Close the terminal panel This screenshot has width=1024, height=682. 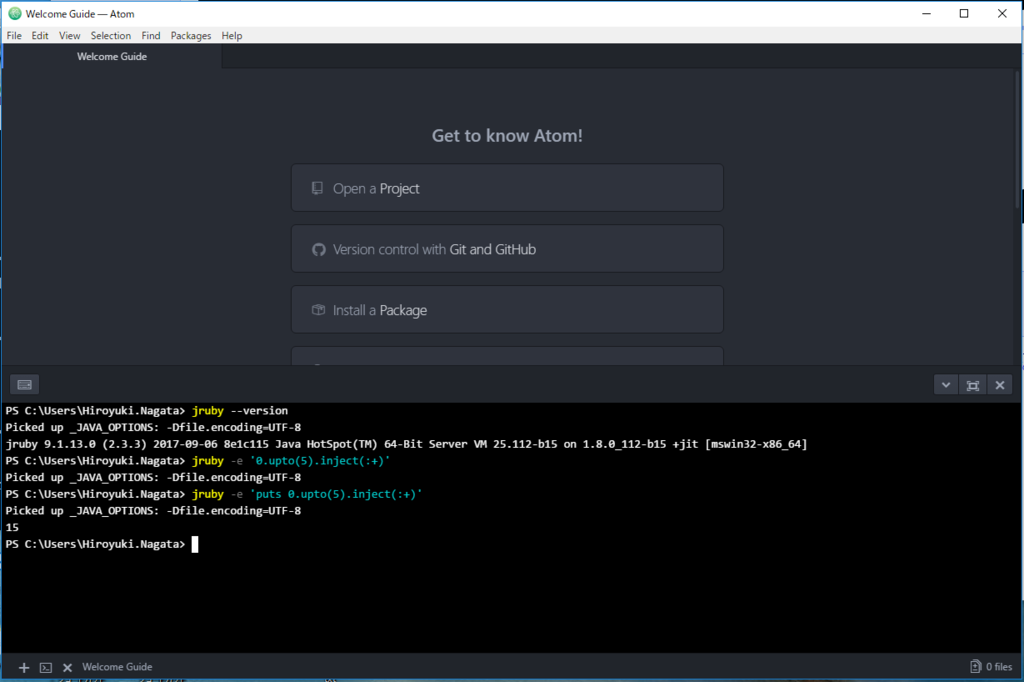(x=1000, y=385)
